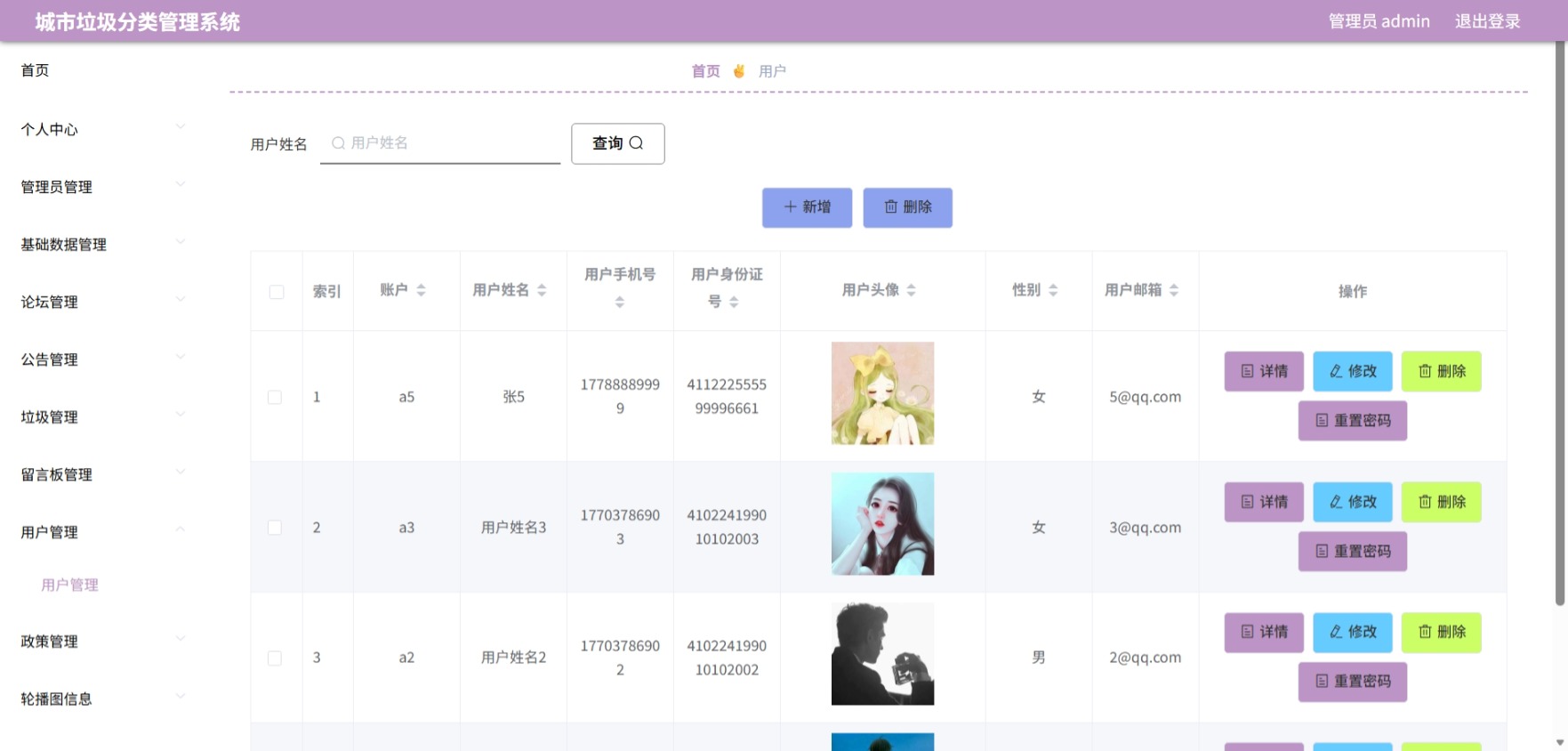Open 详情 for user 用户姓名3

click(x=1264, y=502)
